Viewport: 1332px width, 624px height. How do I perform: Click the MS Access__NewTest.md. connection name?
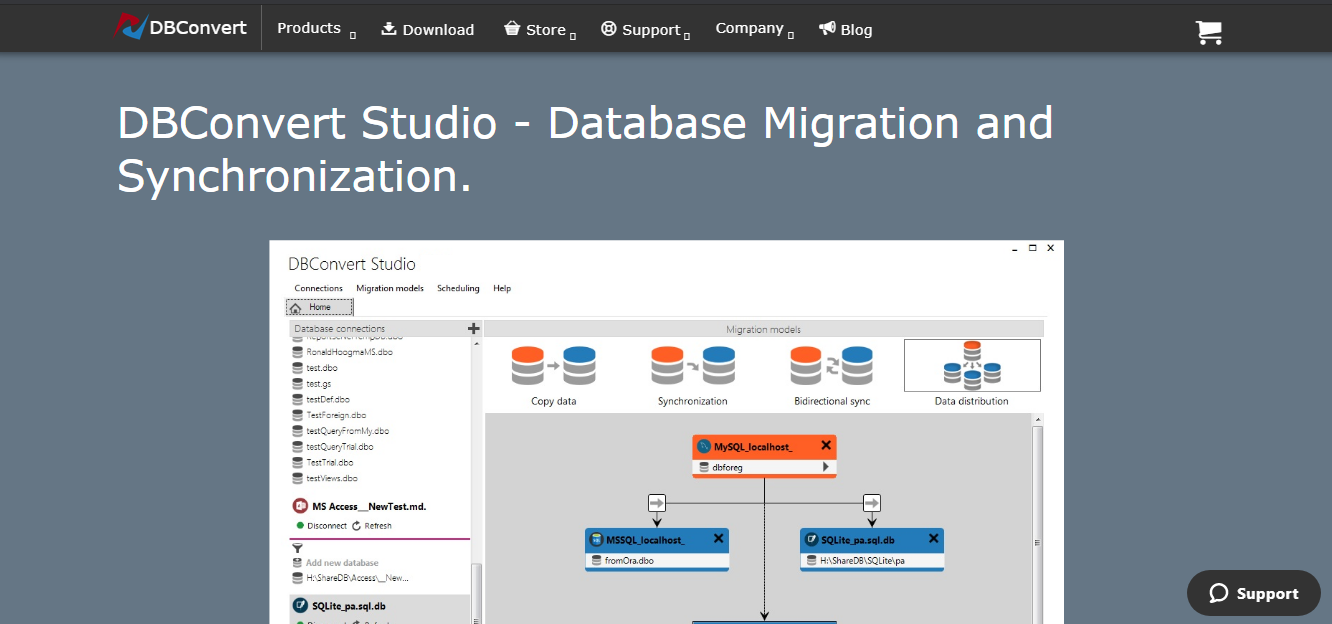[x=369, y=506]
